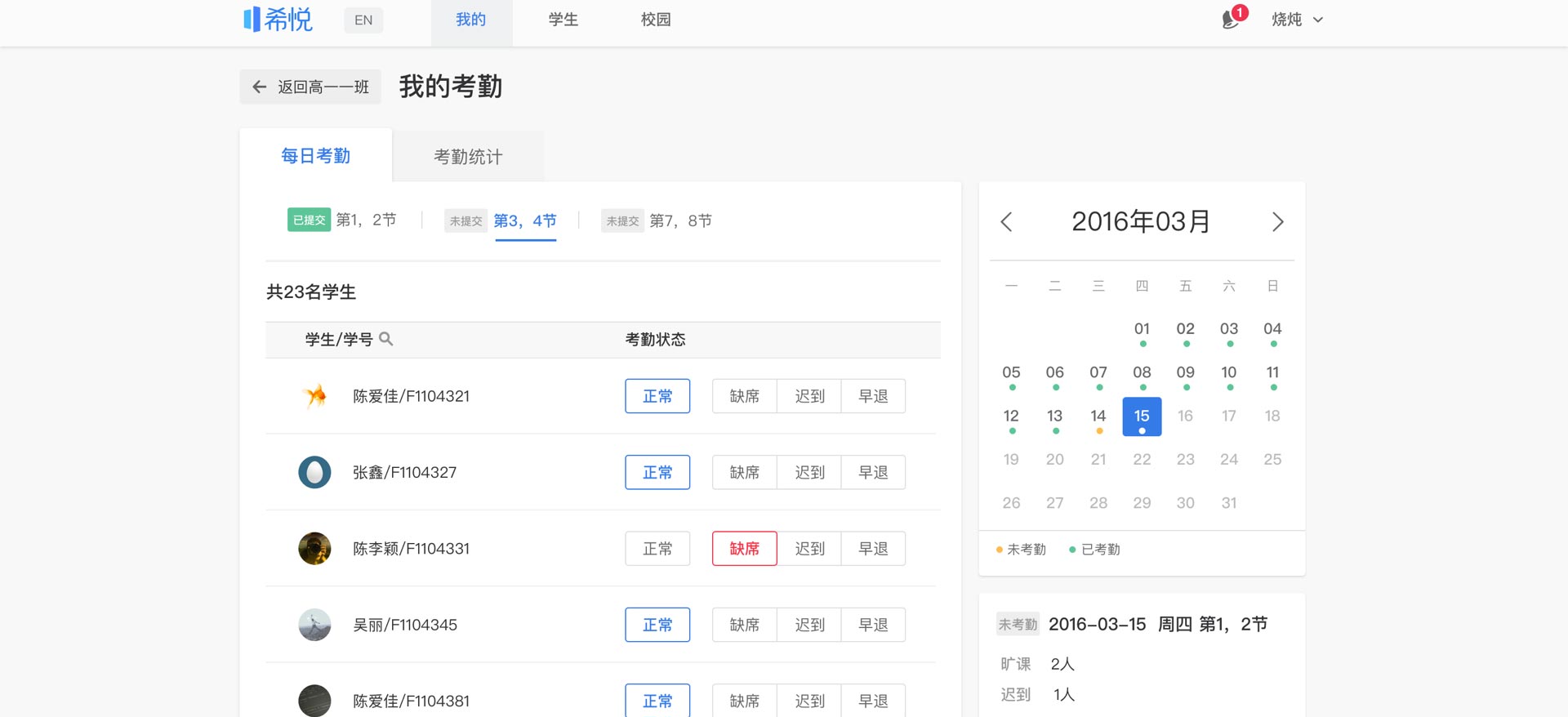This screenshot has width=1568, height=717.
Task: Click 陈李颖's profile avatar
Action: pyautogui.click(x=314, y=549)
